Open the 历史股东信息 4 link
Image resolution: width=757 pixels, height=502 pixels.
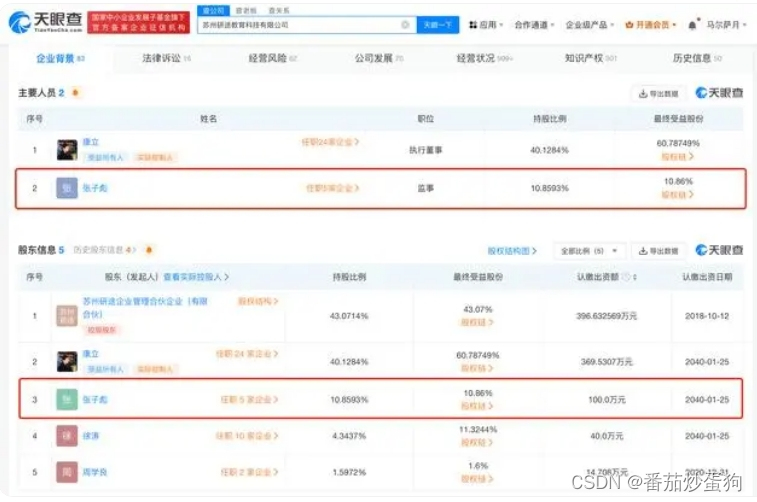pyautogui.click(x=105, y=250)
